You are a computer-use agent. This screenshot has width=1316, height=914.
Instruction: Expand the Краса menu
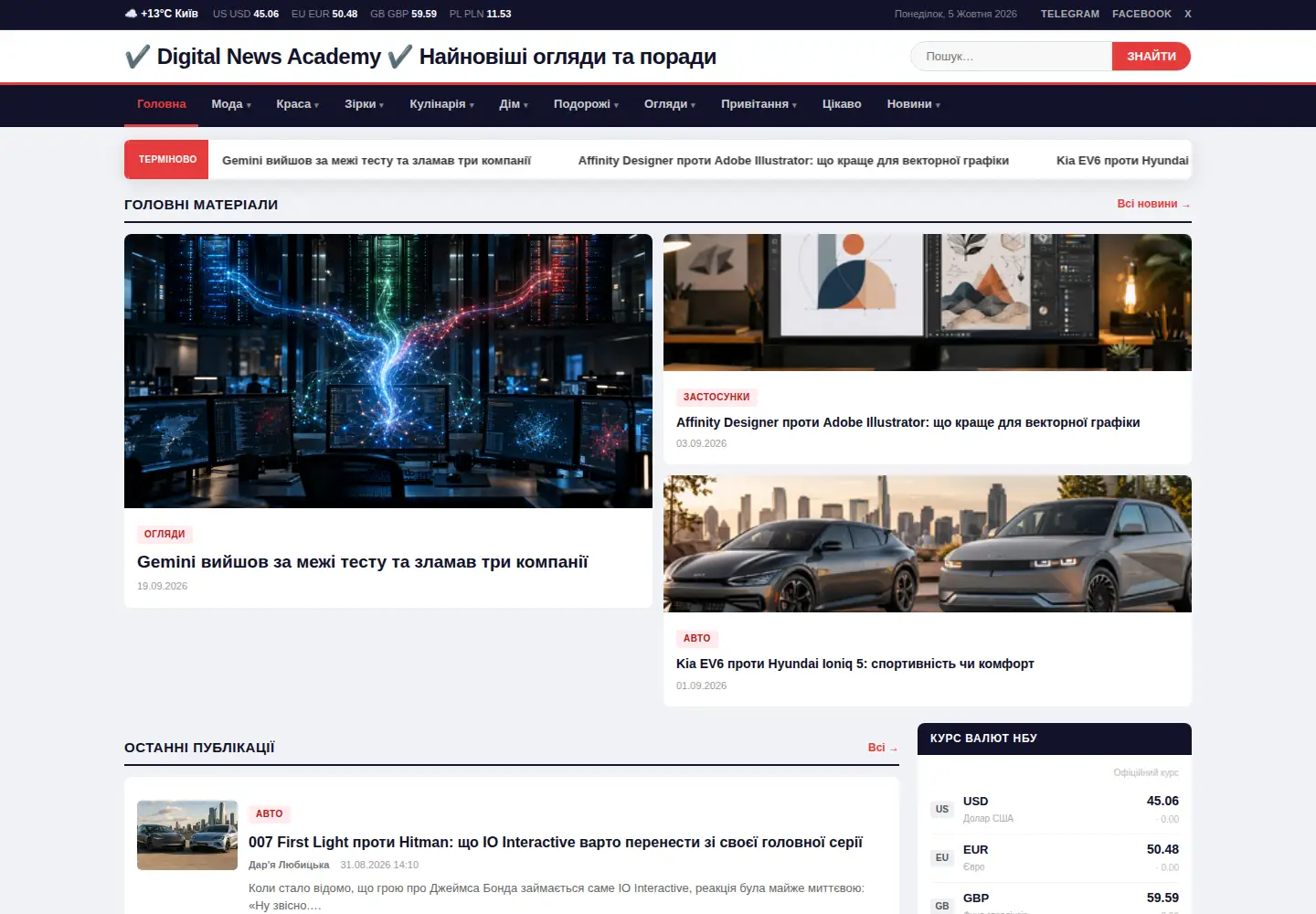tap(298, 104)
